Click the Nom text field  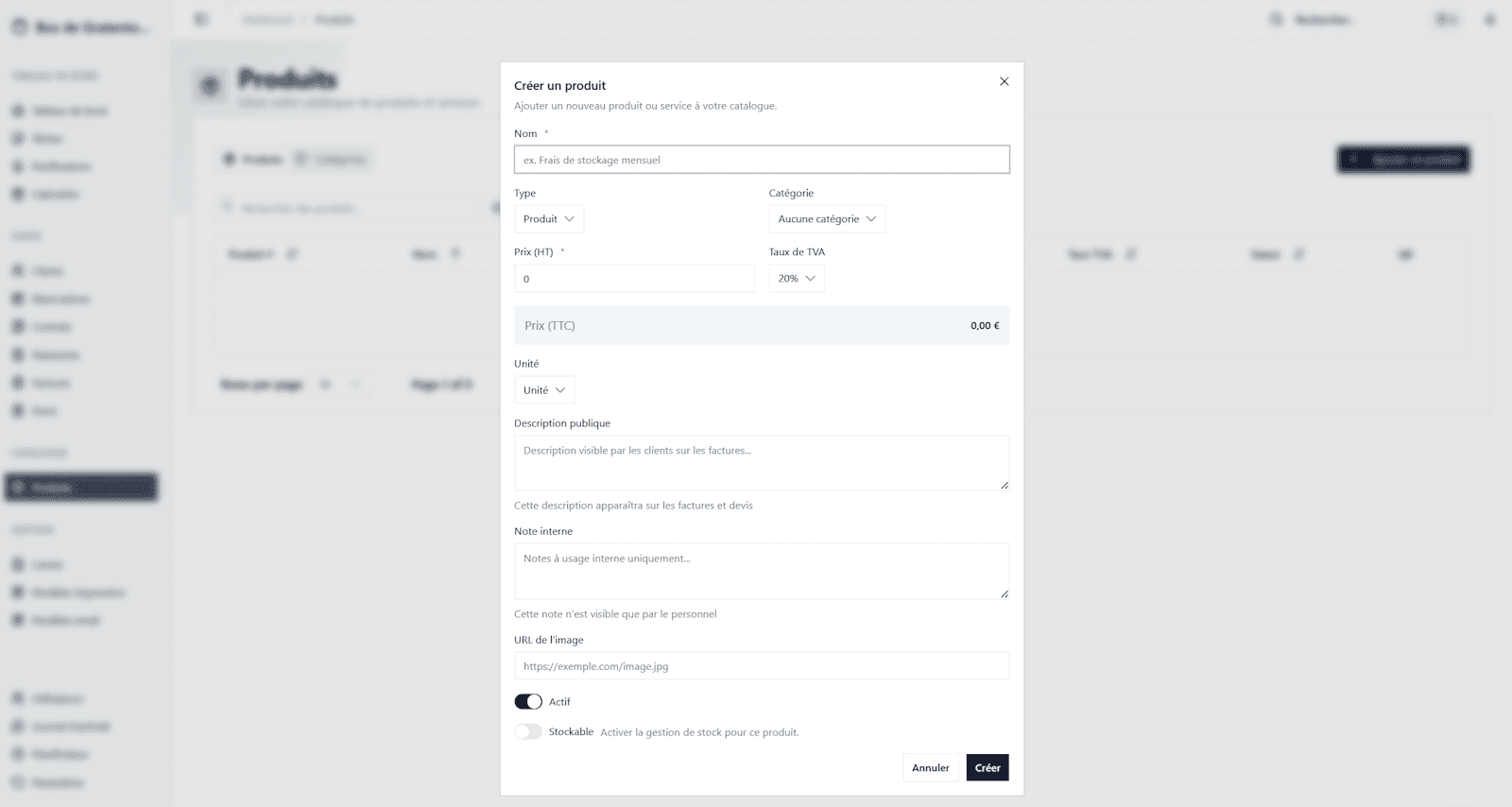click(x=762, y=160)
